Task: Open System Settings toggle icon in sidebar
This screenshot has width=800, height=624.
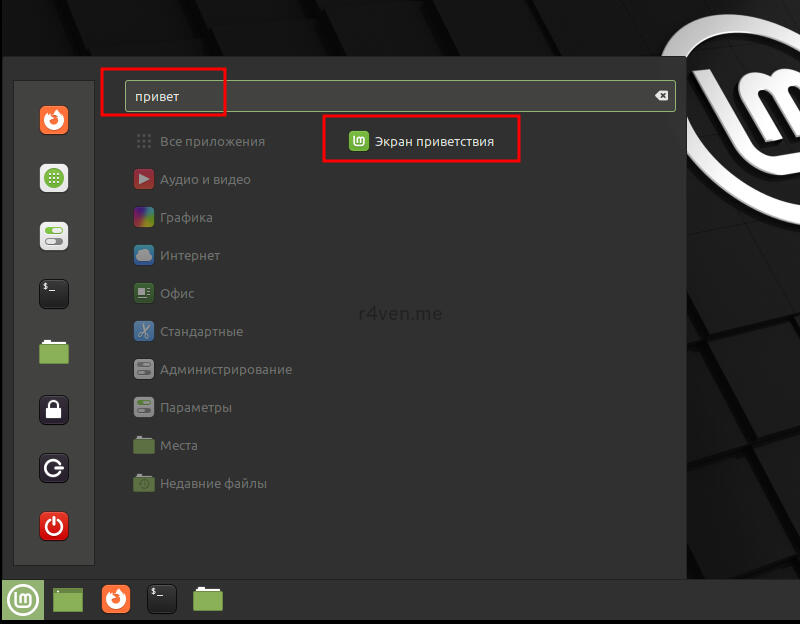Action: (54, 236)
